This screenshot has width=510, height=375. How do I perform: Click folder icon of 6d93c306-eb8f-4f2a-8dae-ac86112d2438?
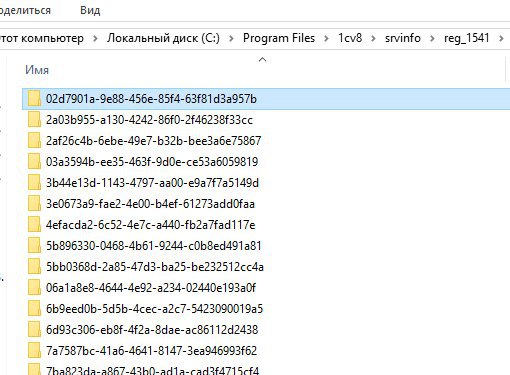coord(34,330)
